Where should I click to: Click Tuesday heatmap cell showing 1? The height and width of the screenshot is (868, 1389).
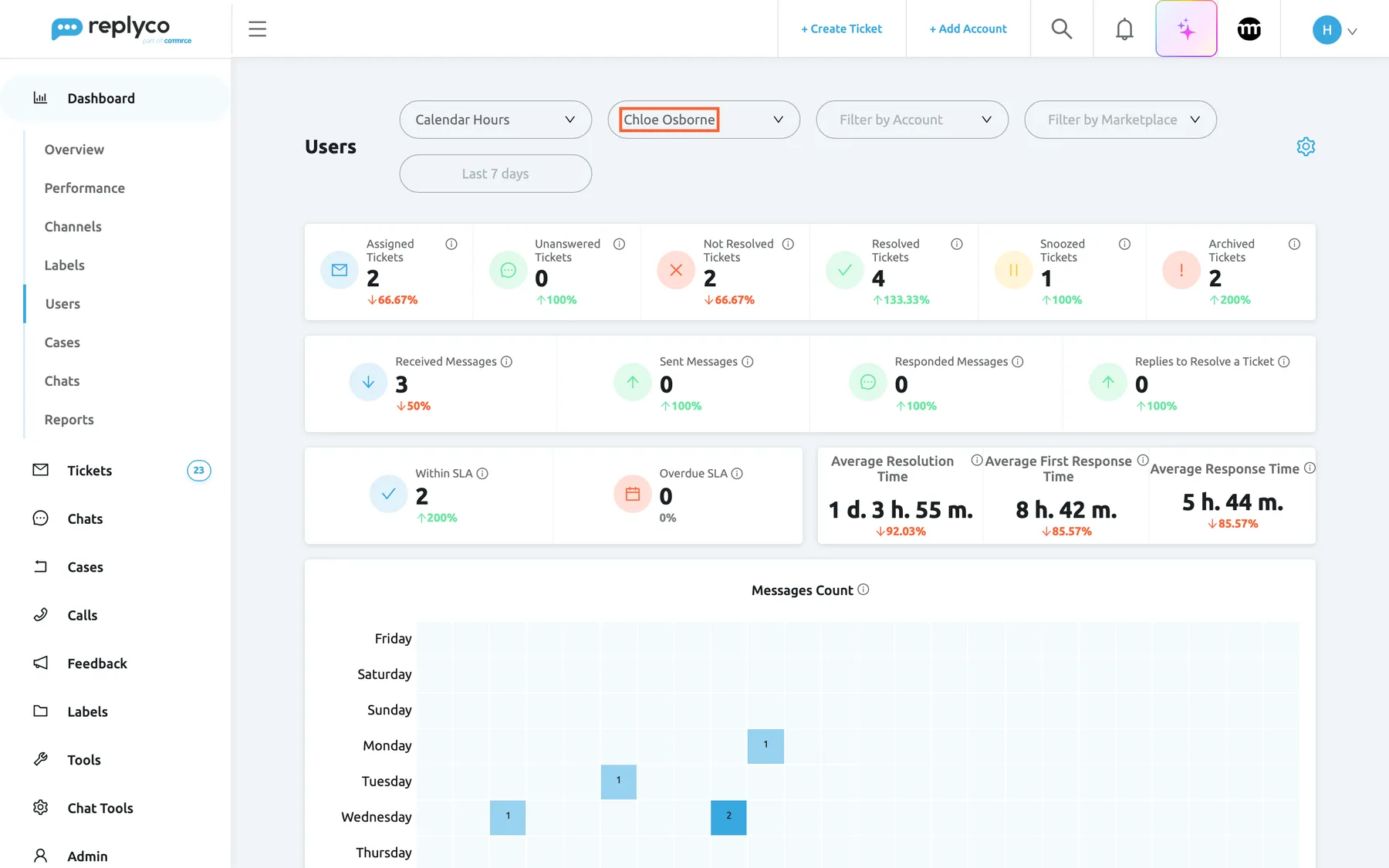[619, 782]
